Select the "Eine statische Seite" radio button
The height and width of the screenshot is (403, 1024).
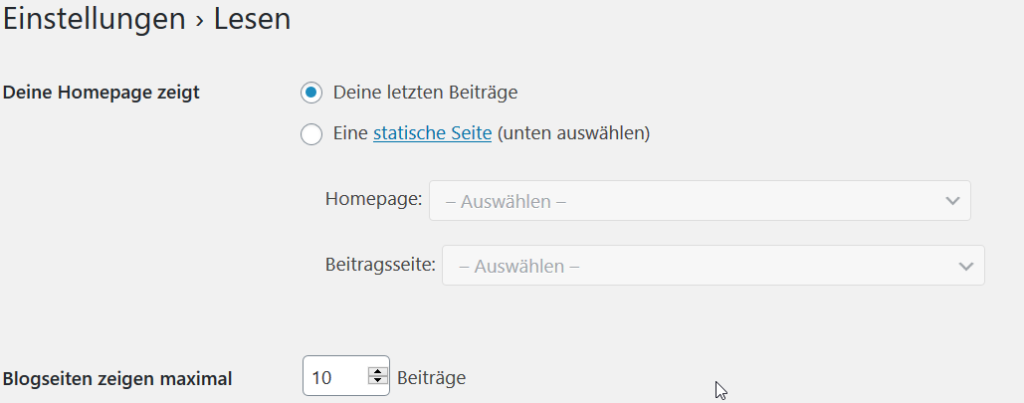(x=312, y=135)
